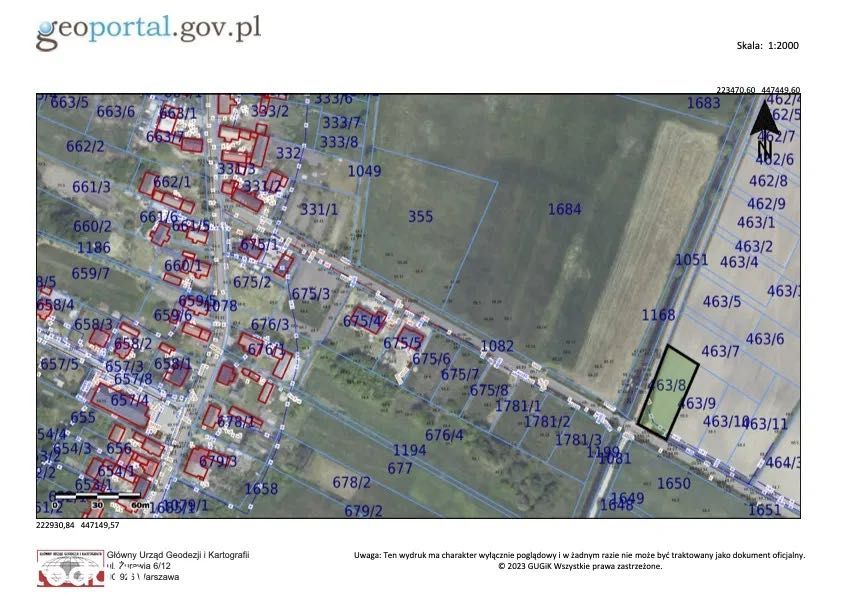Viewport: 842px width, 595px height.
Task: Select road parcel label 1082
Action: click(497, 346)
